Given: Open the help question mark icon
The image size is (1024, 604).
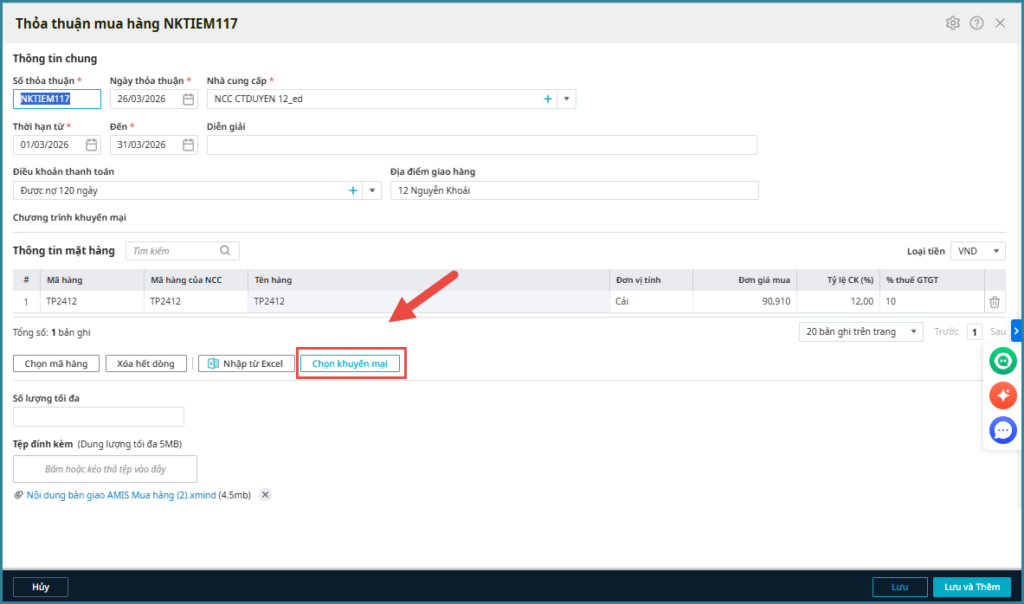Looking at the screenshot, I should [x=976, y=24].
